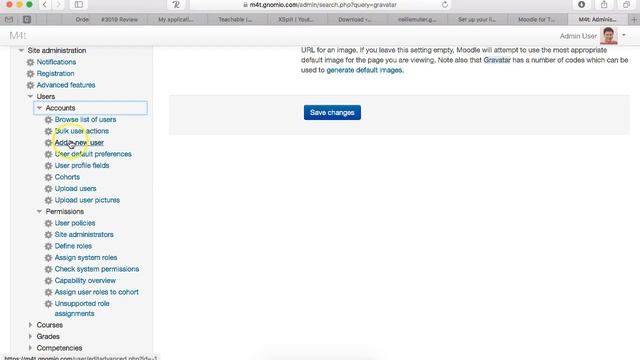Click gear icon beside User policies
This screenshot has width=640, height=360.
coord(48,223)
